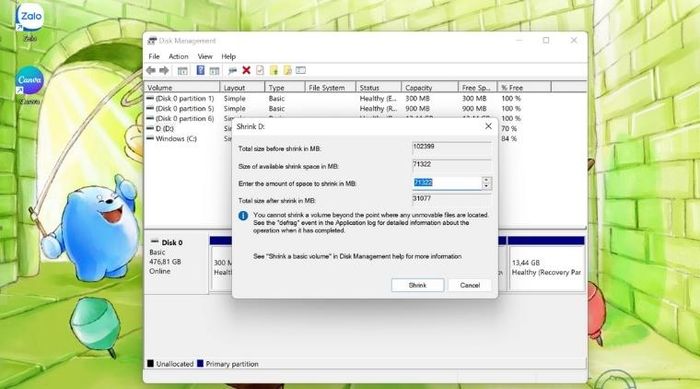The width and height of the screenshot is (700, 389).
Task: Click the red X Delete toolbar icon
Action: pyautogui.click(x=246, y=70)
